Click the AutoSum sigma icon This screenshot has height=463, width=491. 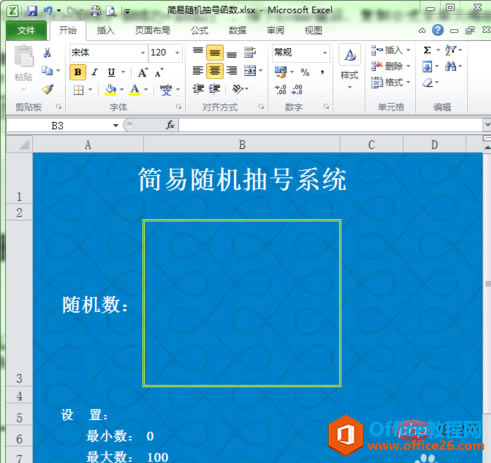[x=427, y=50]
